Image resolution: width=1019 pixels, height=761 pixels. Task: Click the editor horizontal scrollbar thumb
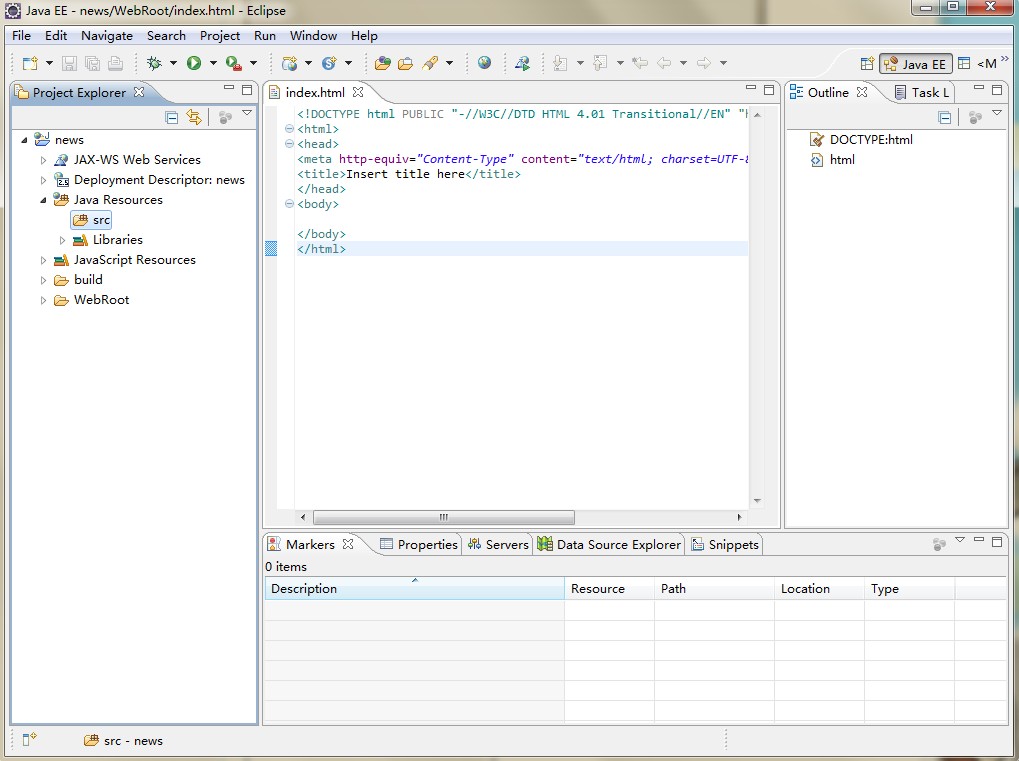click(x=443, y=518)
